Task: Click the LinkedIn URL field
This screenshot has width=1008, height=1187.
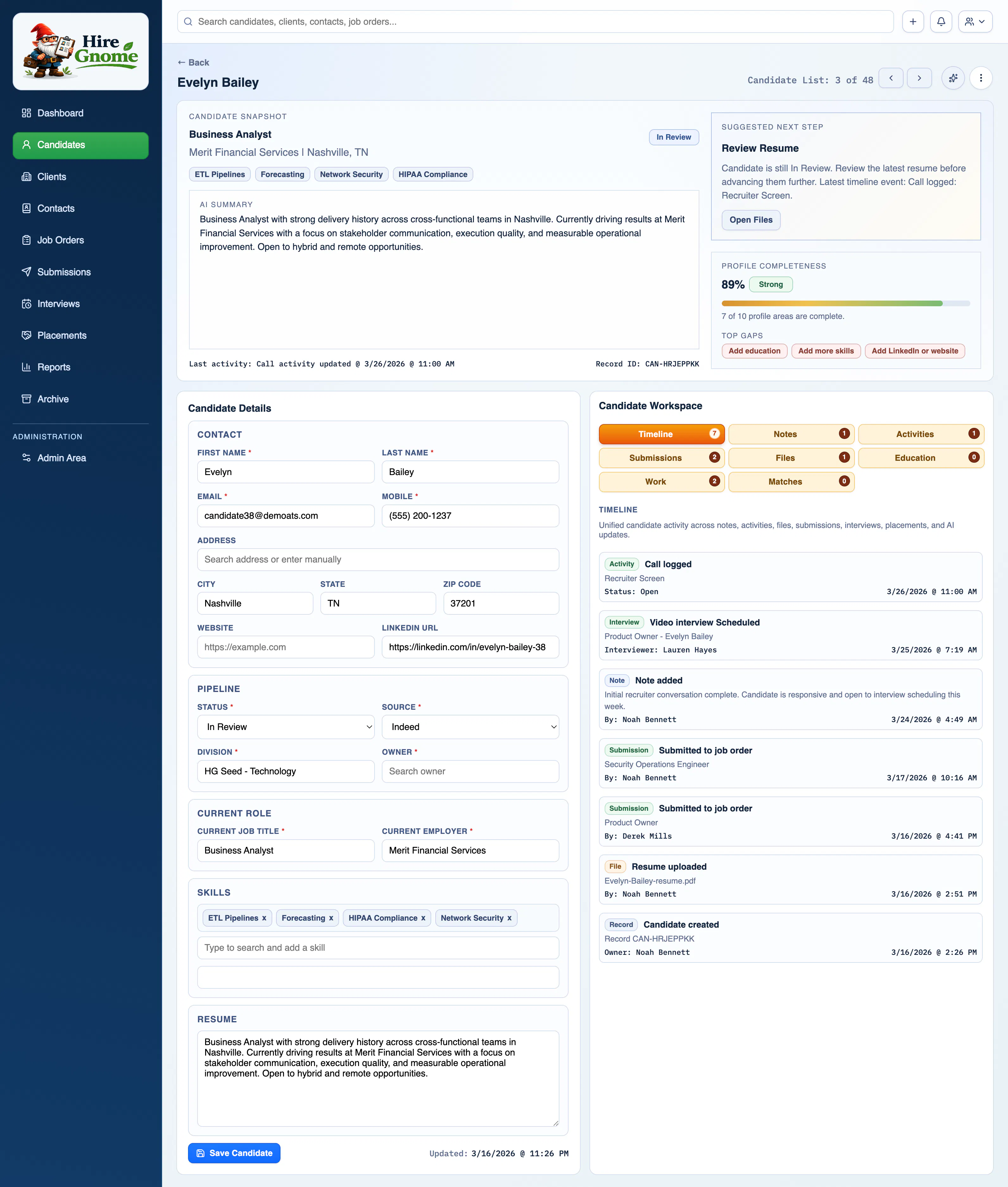Action: [470, 648]
